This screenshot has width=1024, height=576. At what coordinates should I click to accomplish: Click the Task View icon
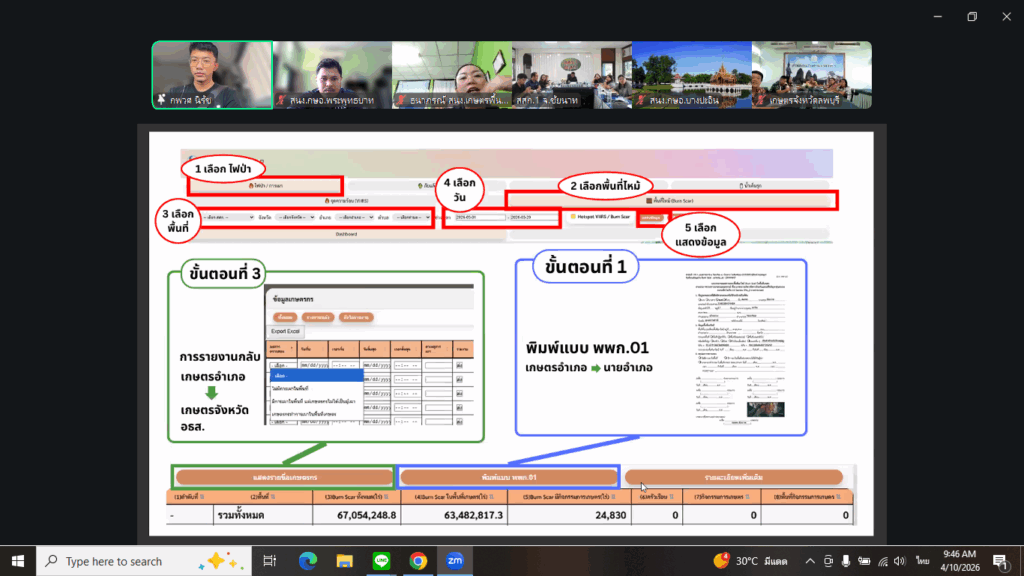(271, 561)
